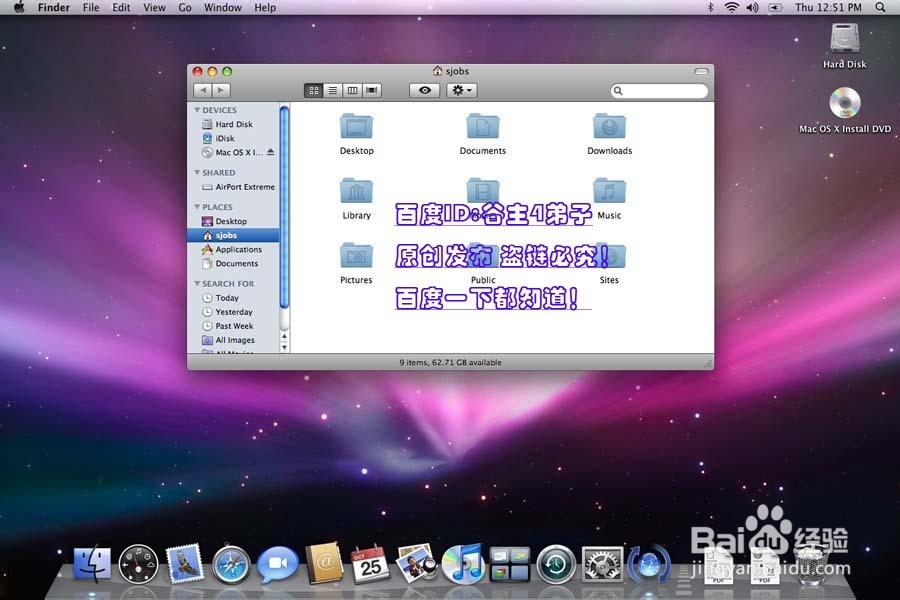Collapse the DEVICES section in sidebar

[199, 110]
